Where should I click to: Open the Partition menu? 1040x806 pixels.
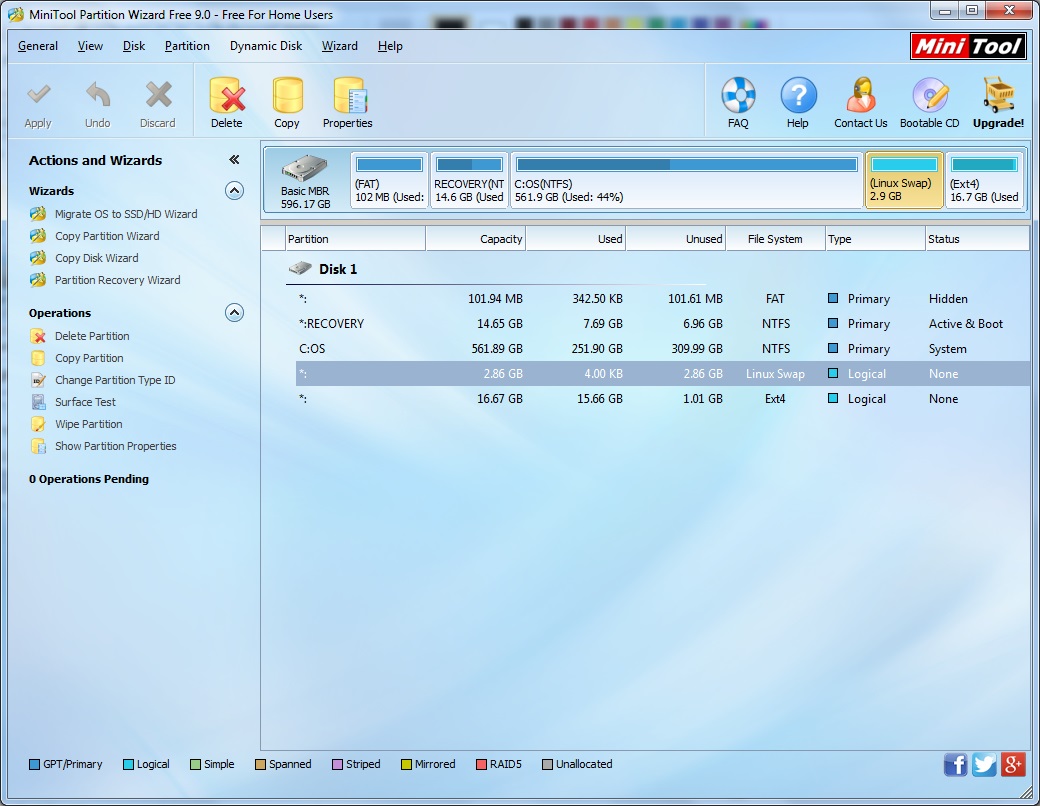tap(187, 46)
